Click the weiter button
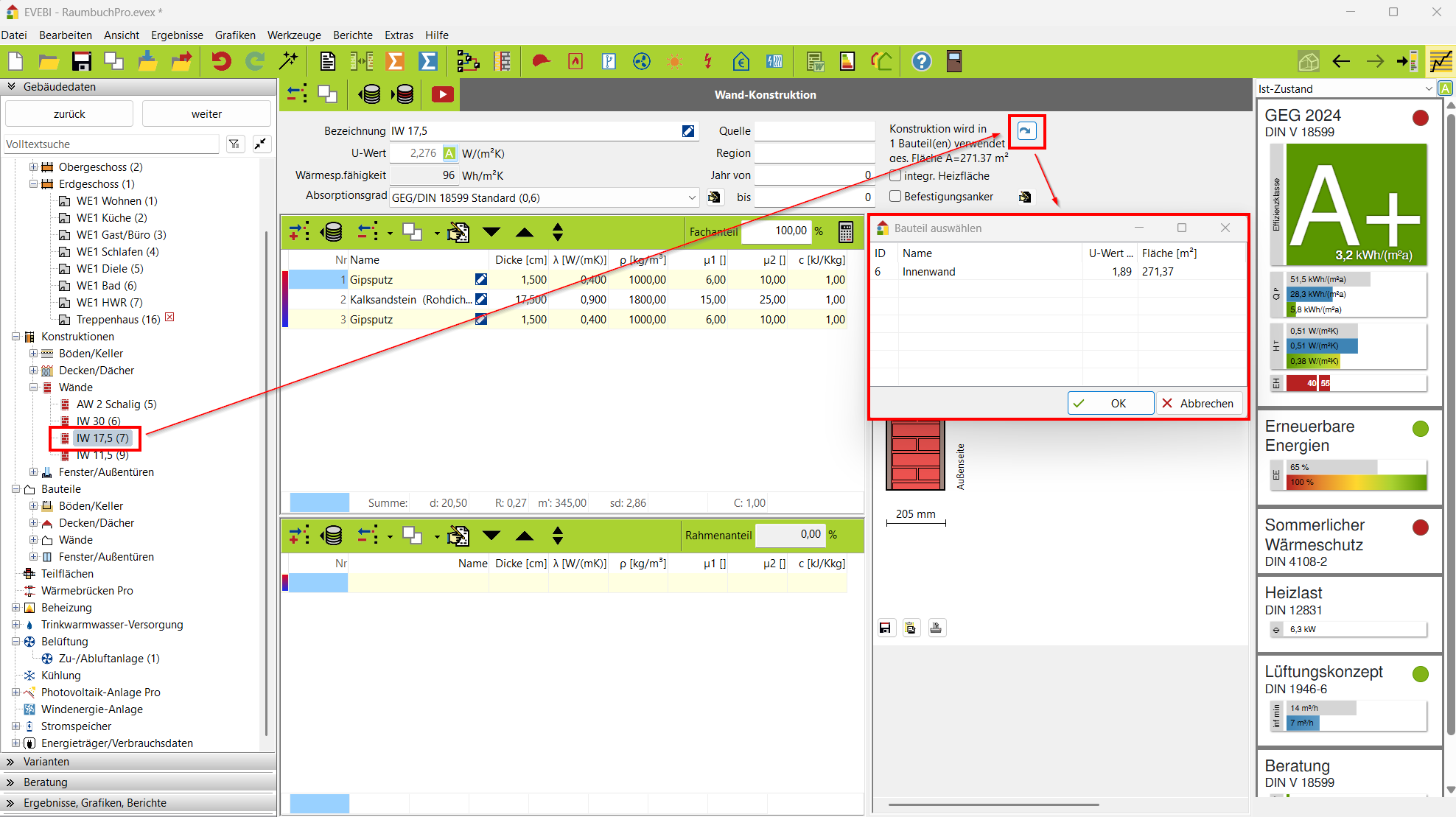The image size is (1456, 817). coord(206,114)
